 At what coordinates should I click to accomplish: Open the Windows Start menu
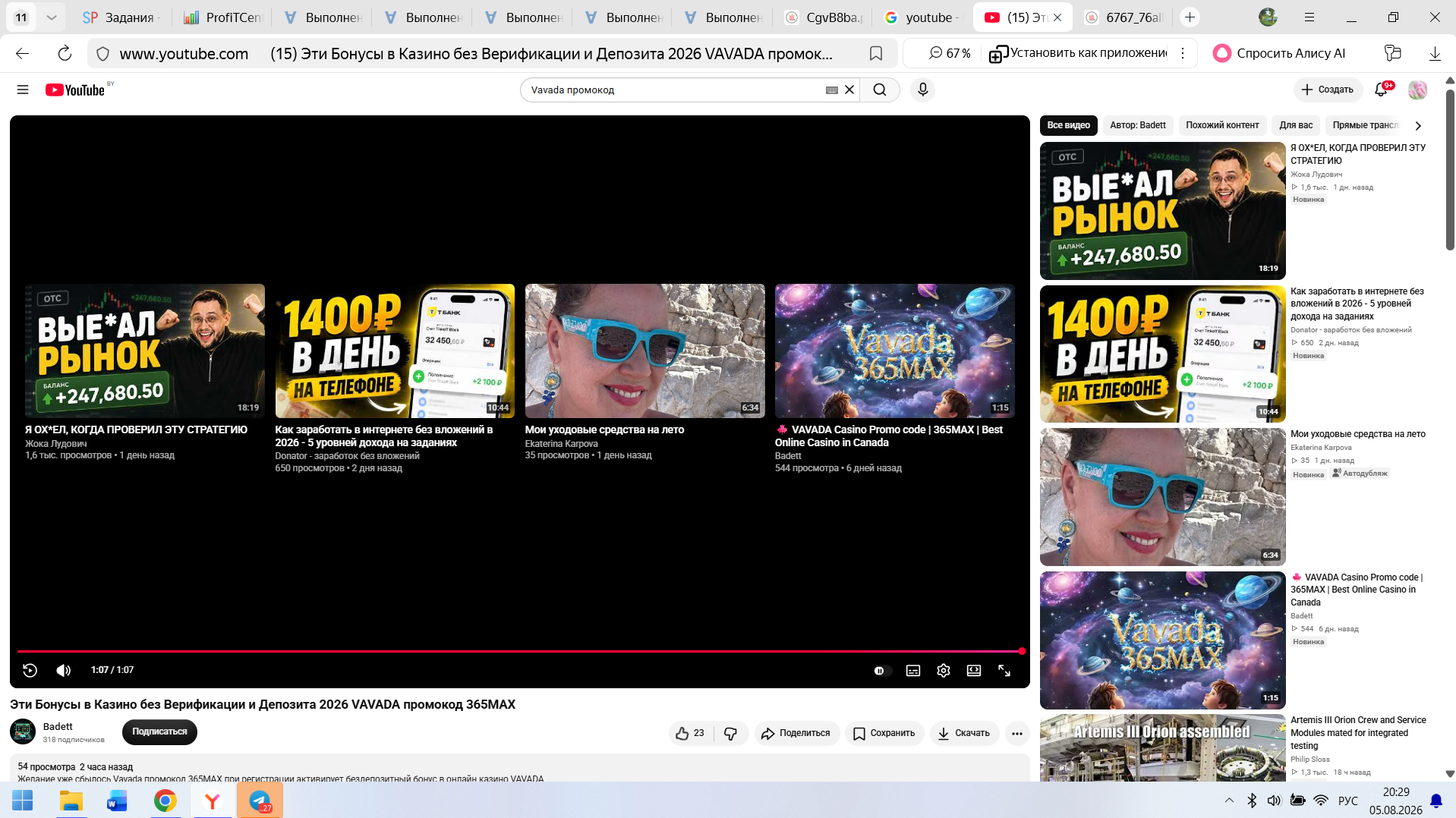23,801
